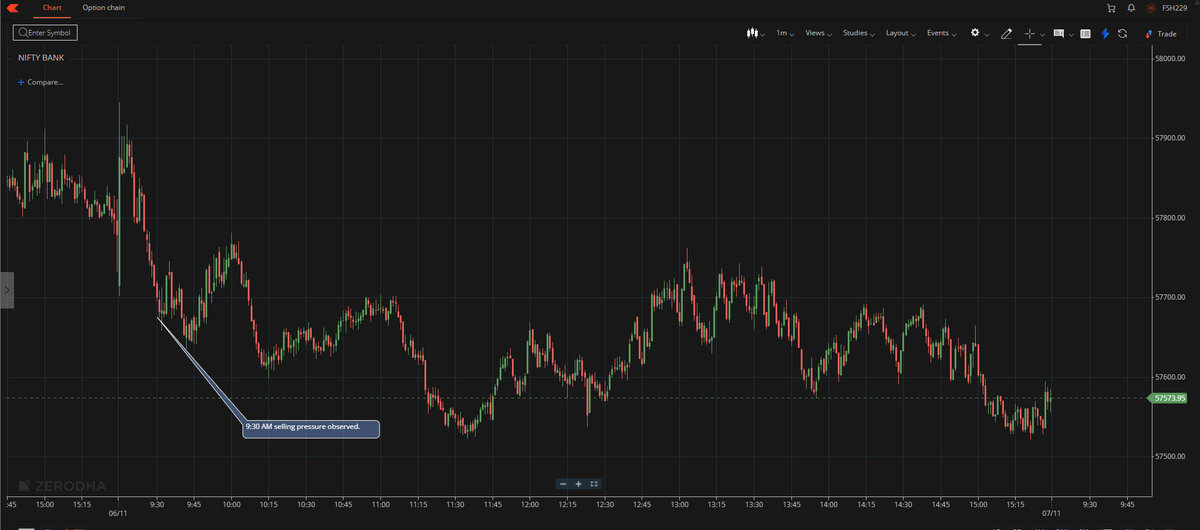Click the candlestick chart type icon

pos(752,33)
